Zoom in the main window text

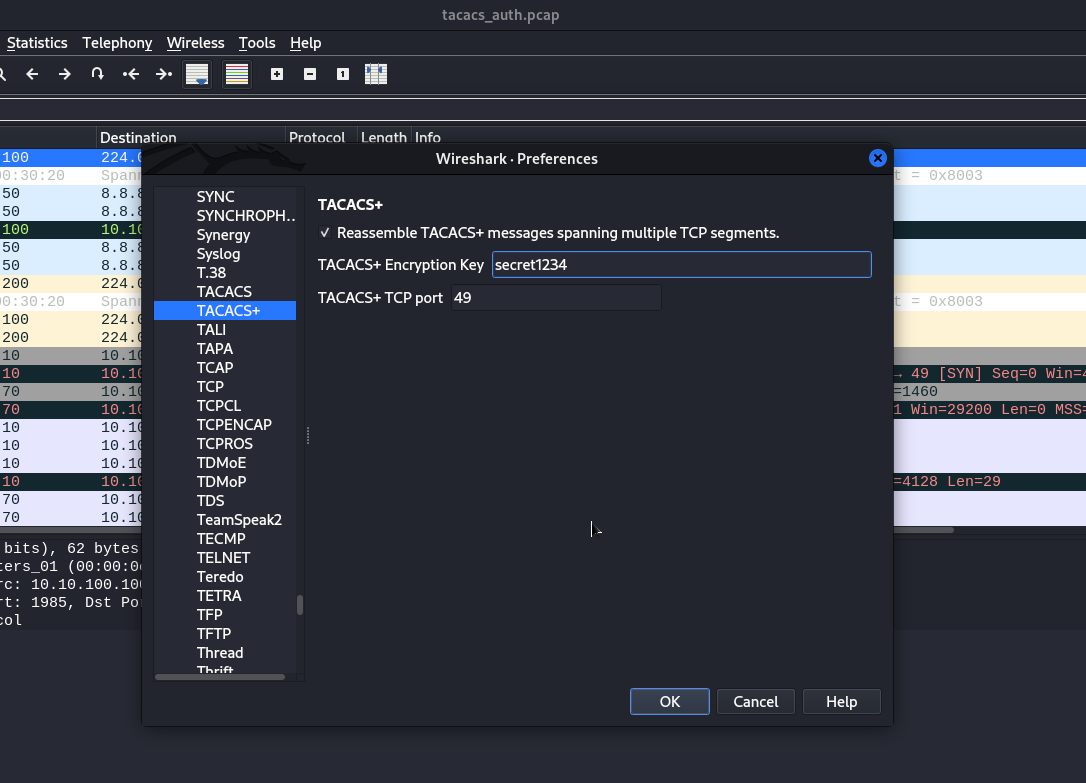coord(277,74)
